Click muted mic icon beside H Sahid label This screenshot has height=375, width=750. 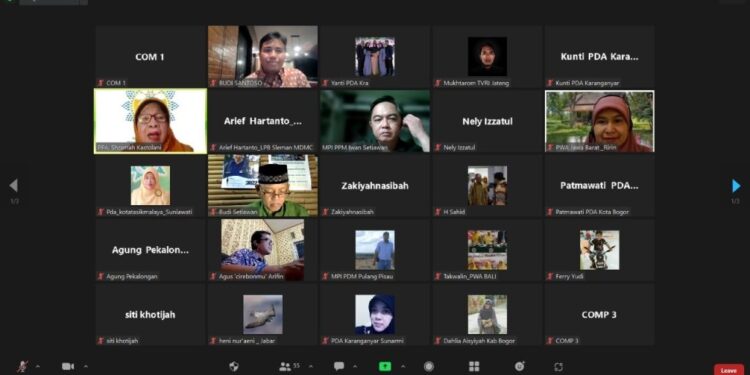coord(438,211)
